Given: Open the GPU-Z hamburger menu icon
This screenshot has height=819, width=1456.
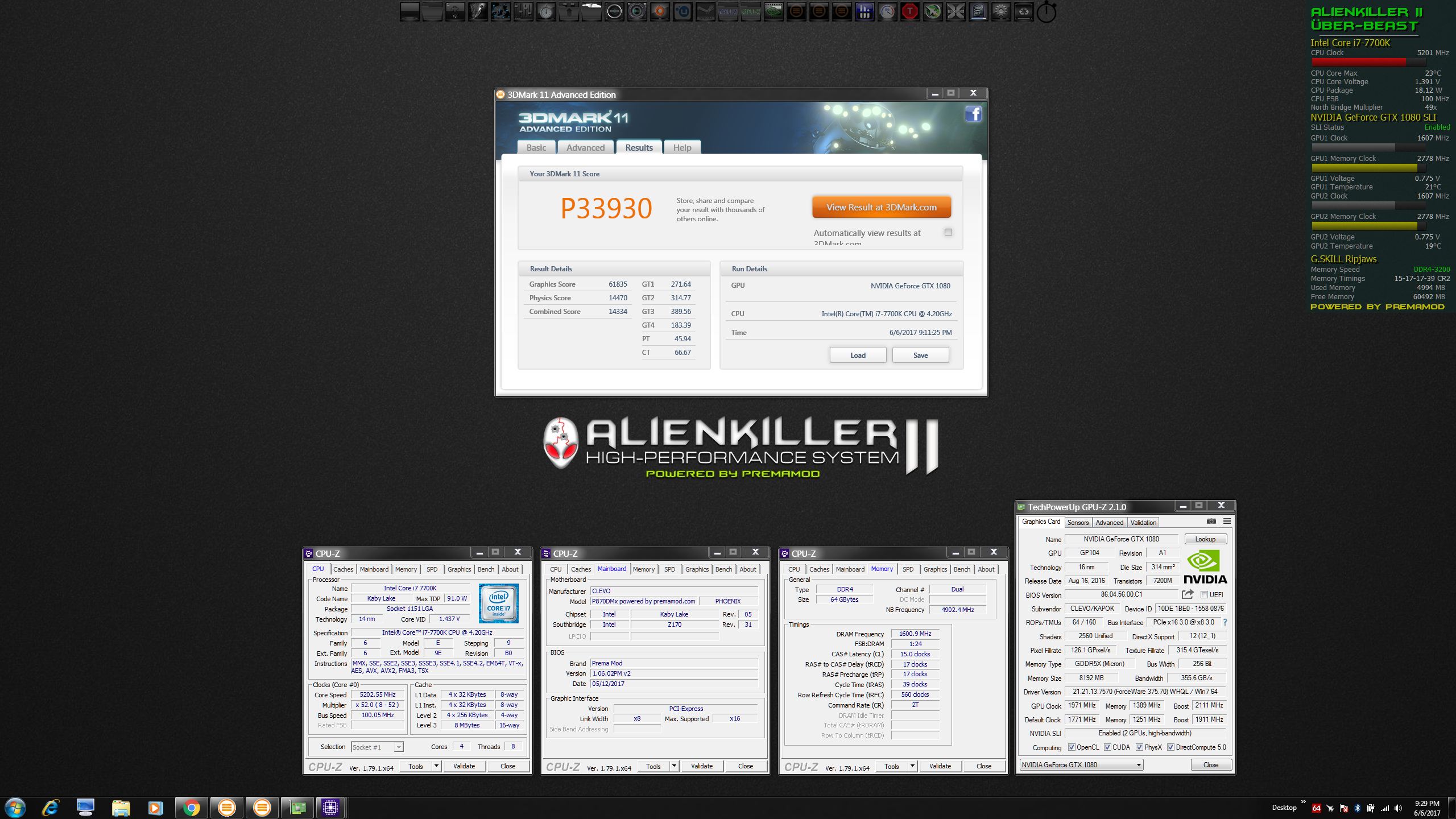Looking at the screenshot, I should pos(1227,521).
